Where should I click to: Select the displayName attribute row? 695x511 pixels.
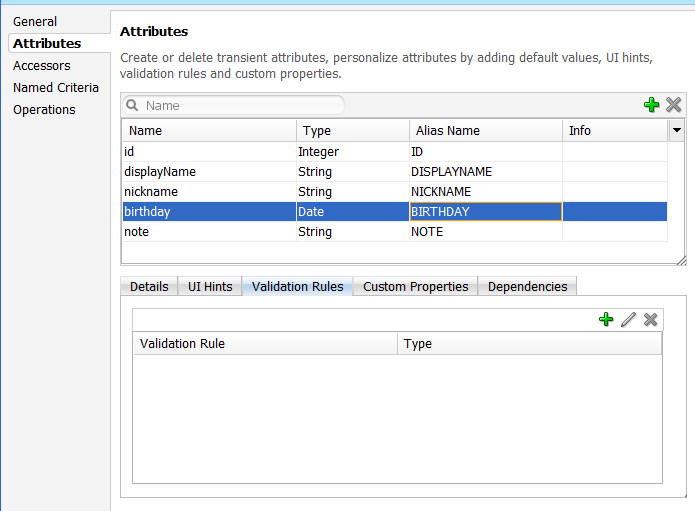point(395,172)
